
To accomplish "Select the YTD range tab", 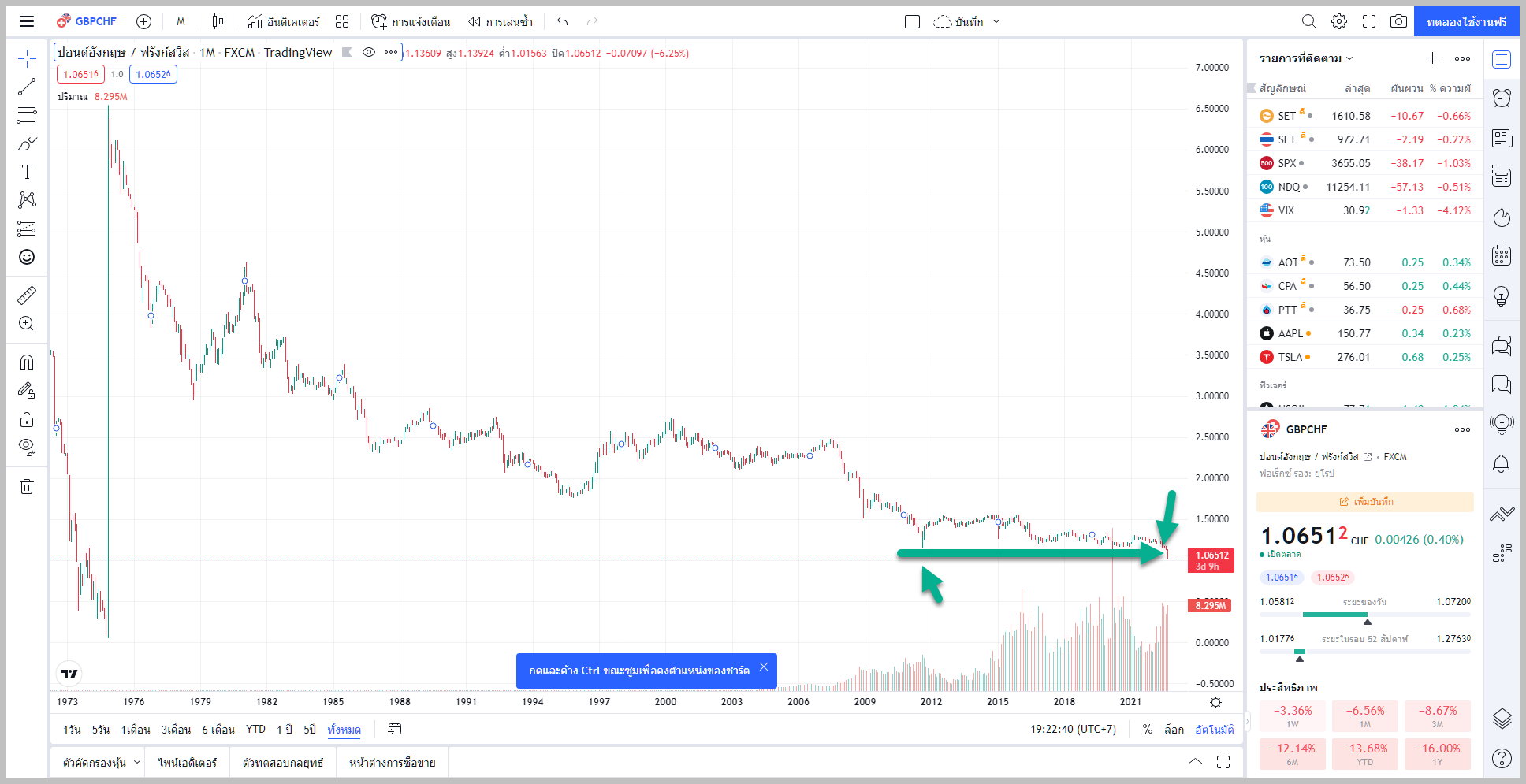I will (255, 730).
